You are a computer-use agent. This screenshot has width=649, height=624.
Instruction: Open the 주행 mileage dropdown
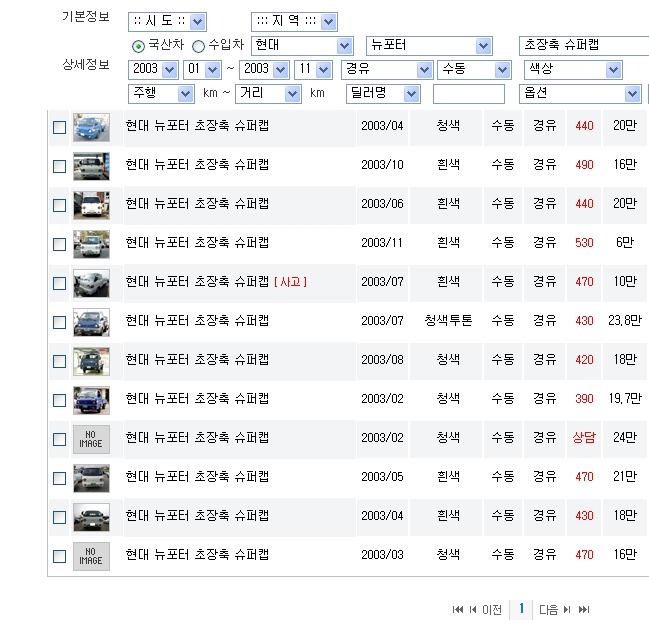coord(161,94)
